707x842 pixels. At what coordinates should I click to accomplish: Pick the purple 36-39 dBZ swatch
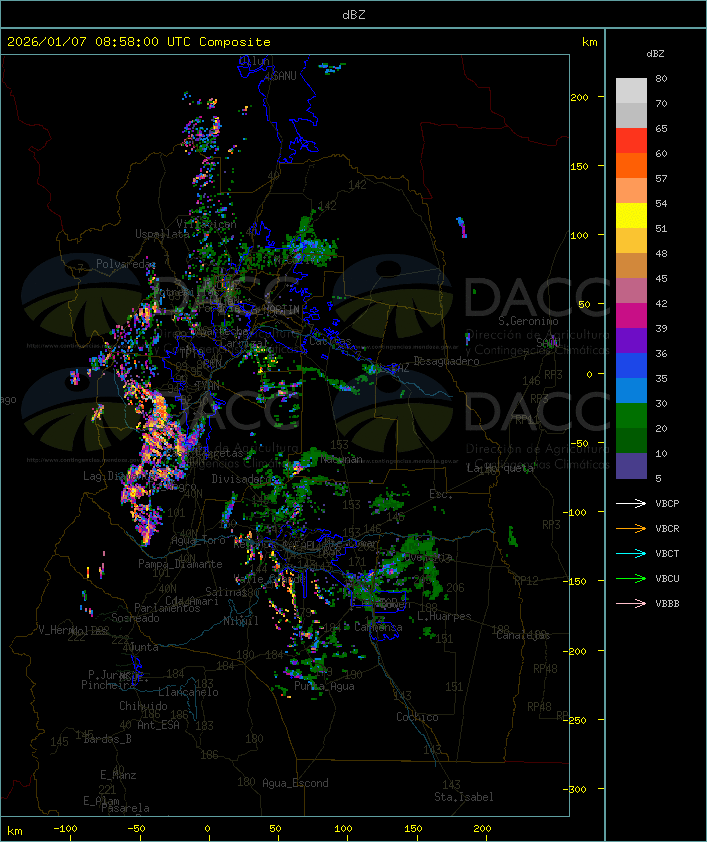point(631,340)
